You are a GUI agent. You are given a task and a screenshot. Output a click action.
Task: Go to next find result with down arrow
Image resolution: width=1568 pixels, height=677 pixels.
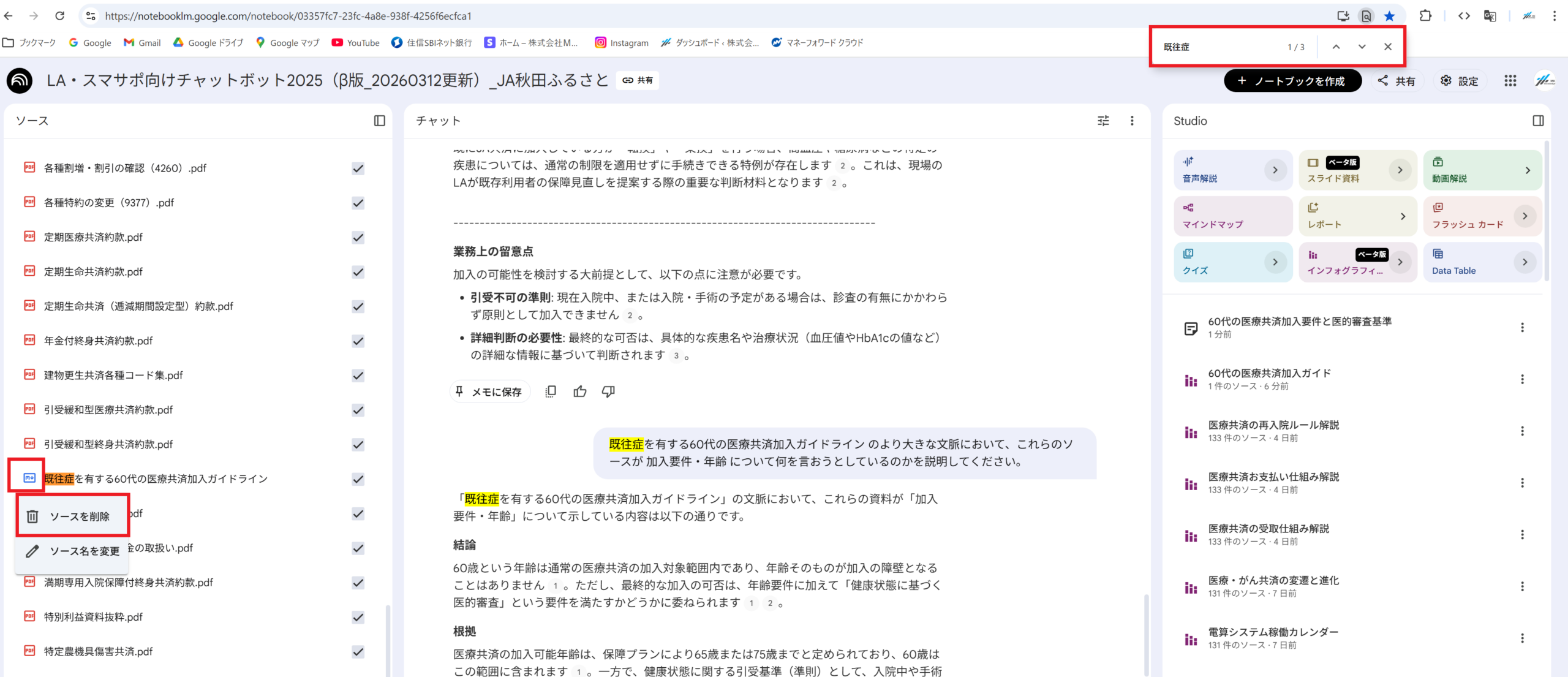pos(1361,47)
